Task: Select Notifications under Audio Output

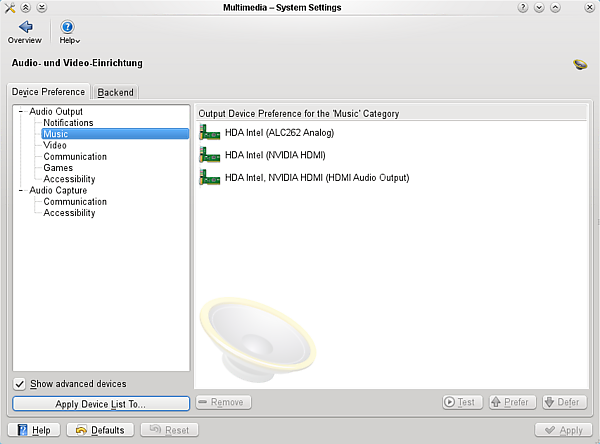Action: pos(68,123)
